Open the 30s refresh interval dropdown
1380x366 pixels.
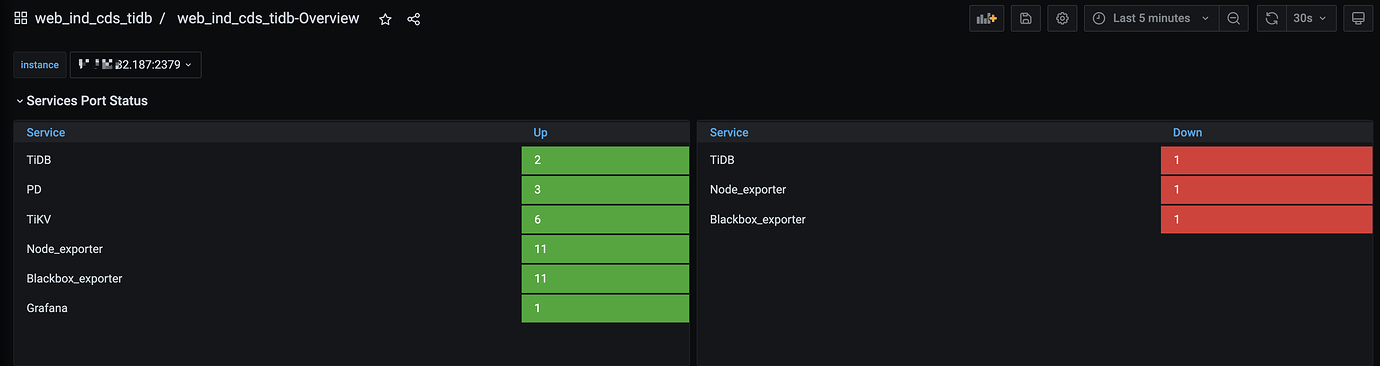point(1311,18)
